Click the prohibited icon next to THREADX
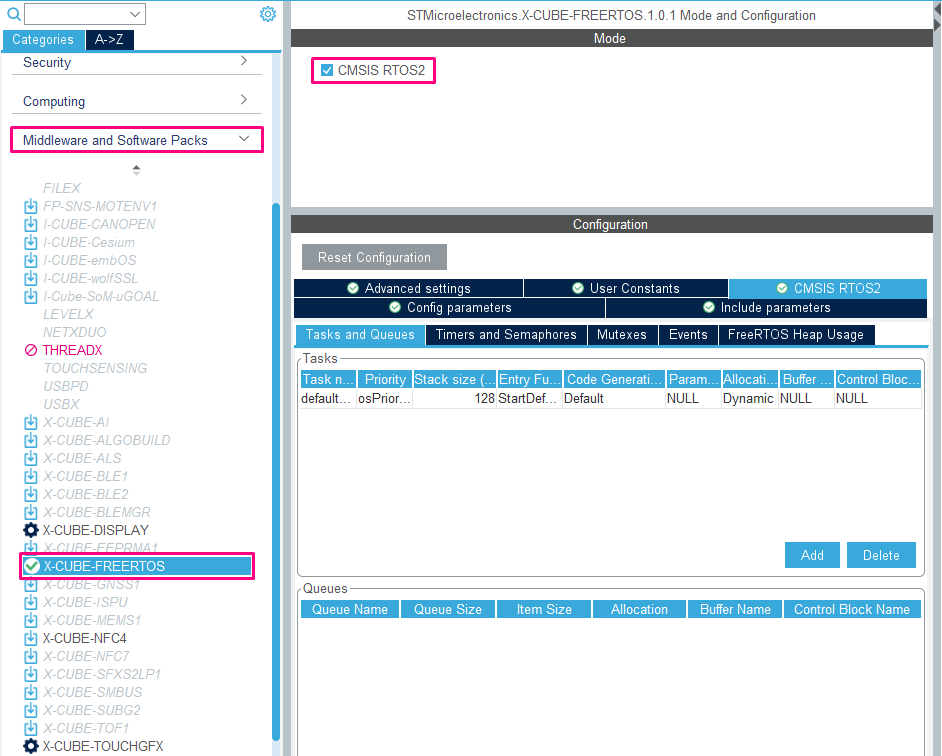 tap(31, 350)
